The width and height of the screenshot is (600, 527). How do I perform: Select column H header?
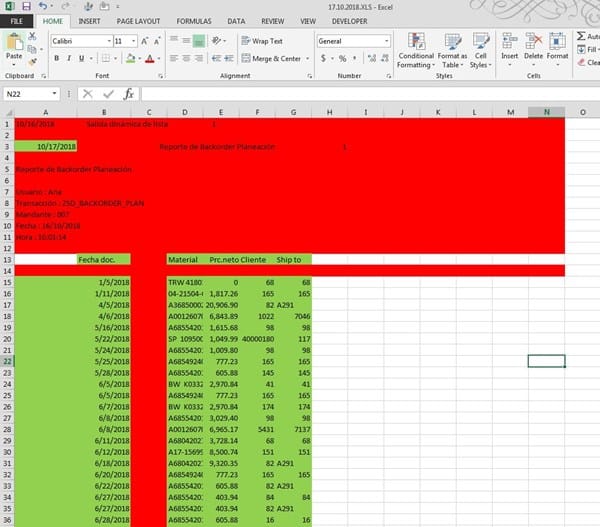(329, 112)
